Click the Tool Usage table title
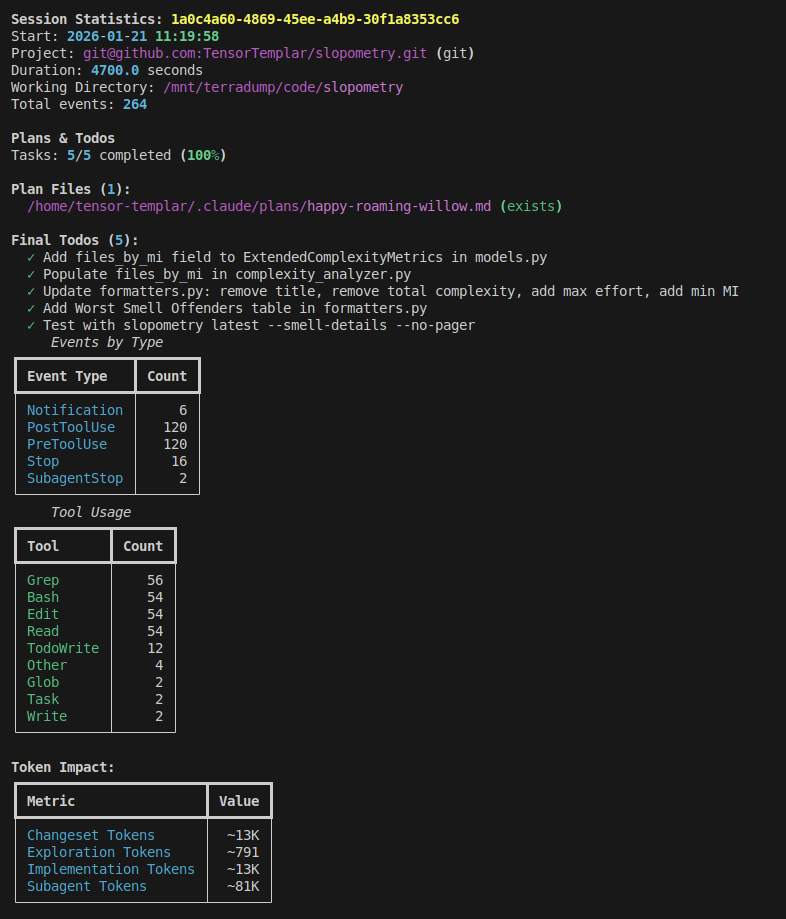This screenshot has height=919, width=786. [91, 512]
